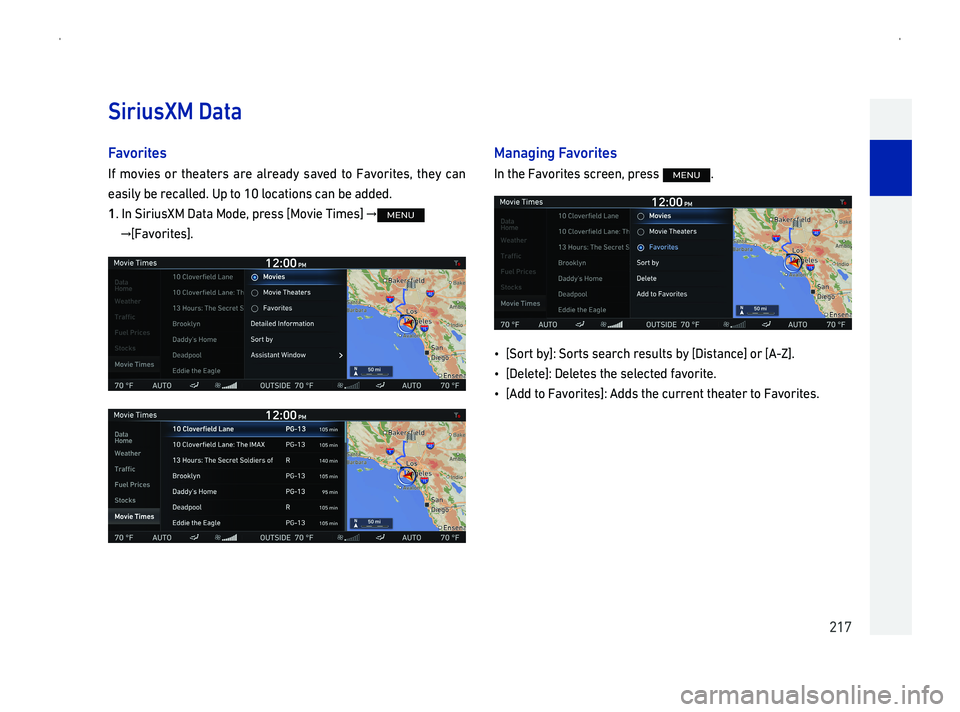Open Weather in rated movie list screenshot sidebar
Viewport: 960px width, 712px height.
pyautogui.click(x=127, y=454)
